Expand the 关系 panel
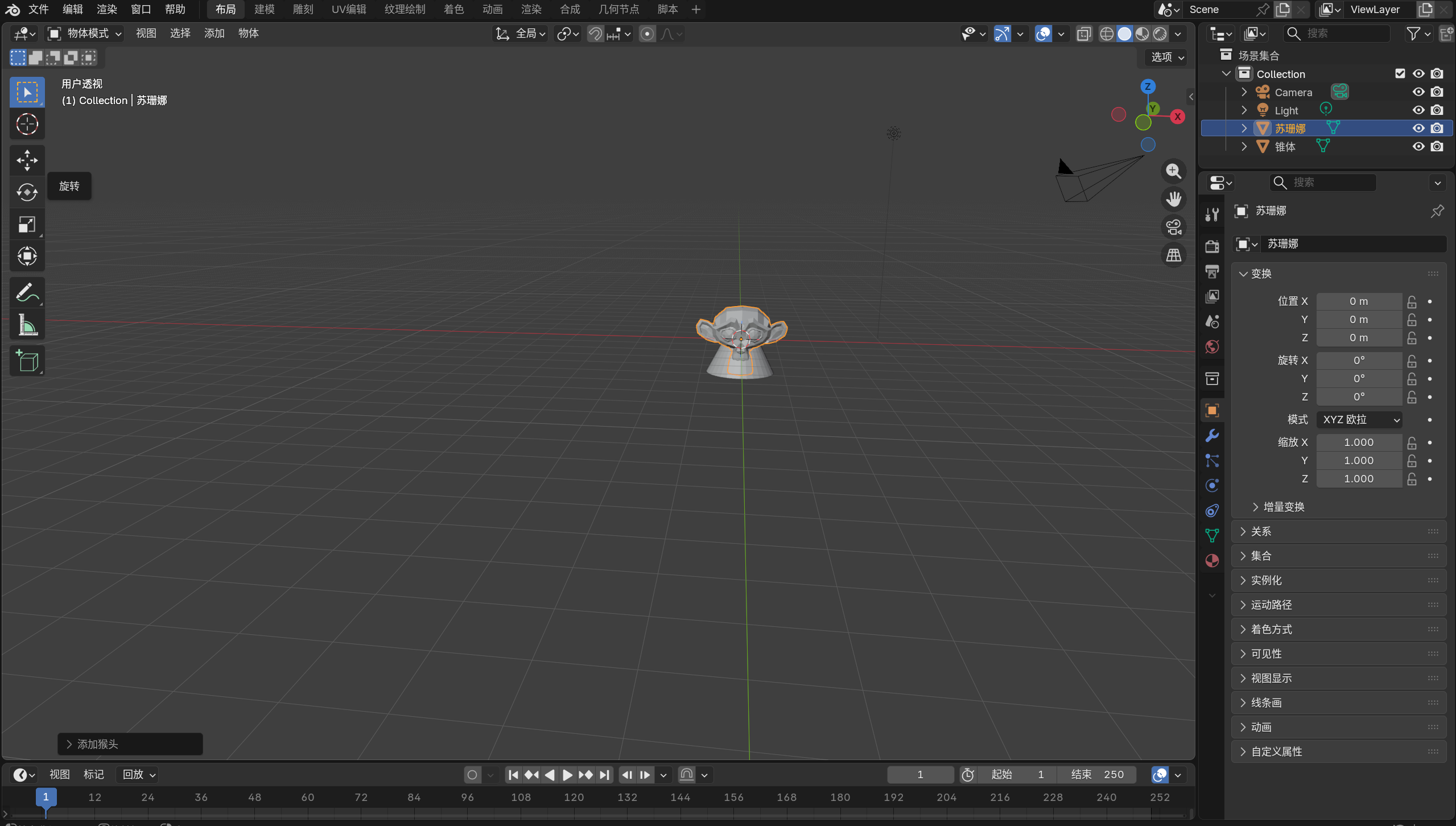This screenshot has width=1456, height=826. click(x=1261, y=531)
